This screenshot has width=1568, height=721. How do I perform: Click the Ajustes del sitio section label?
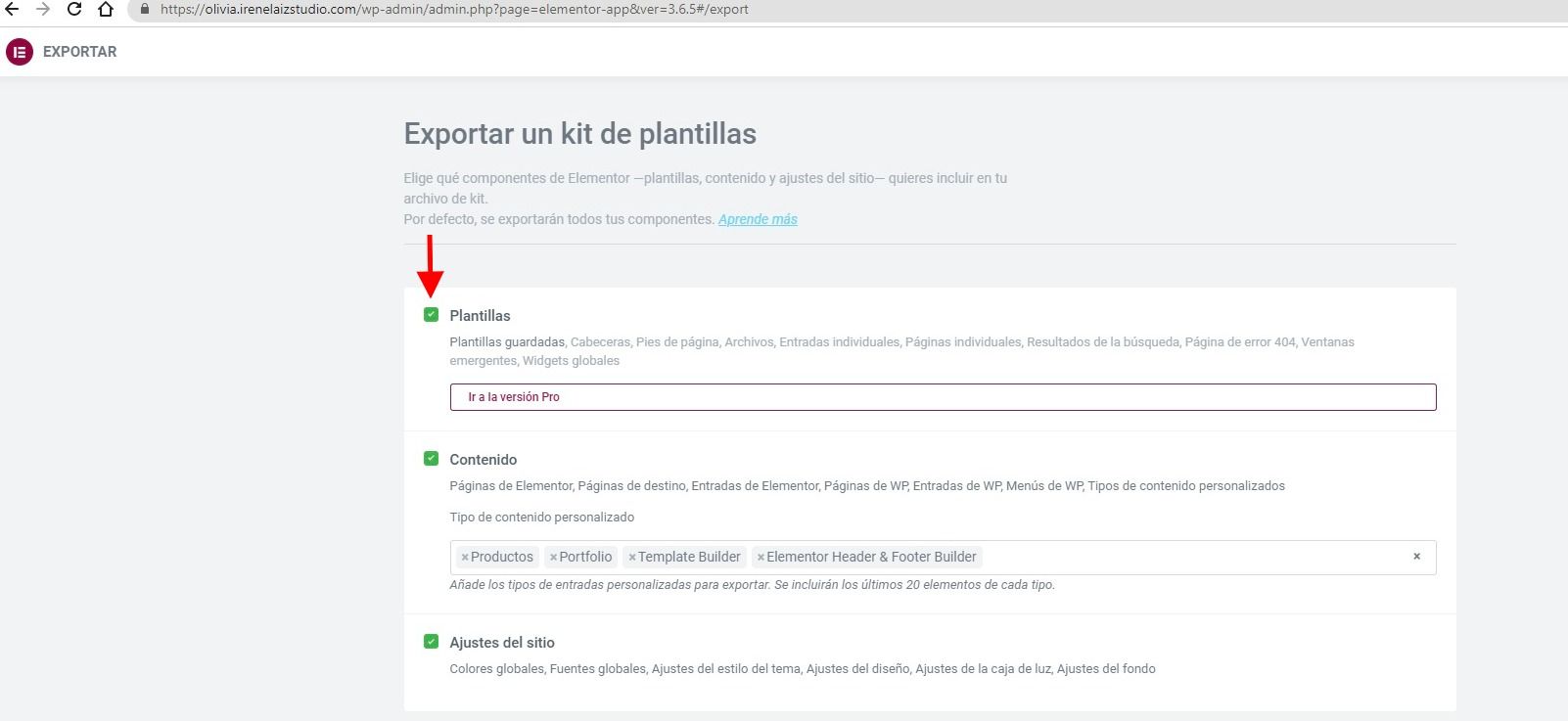[502, 643]
